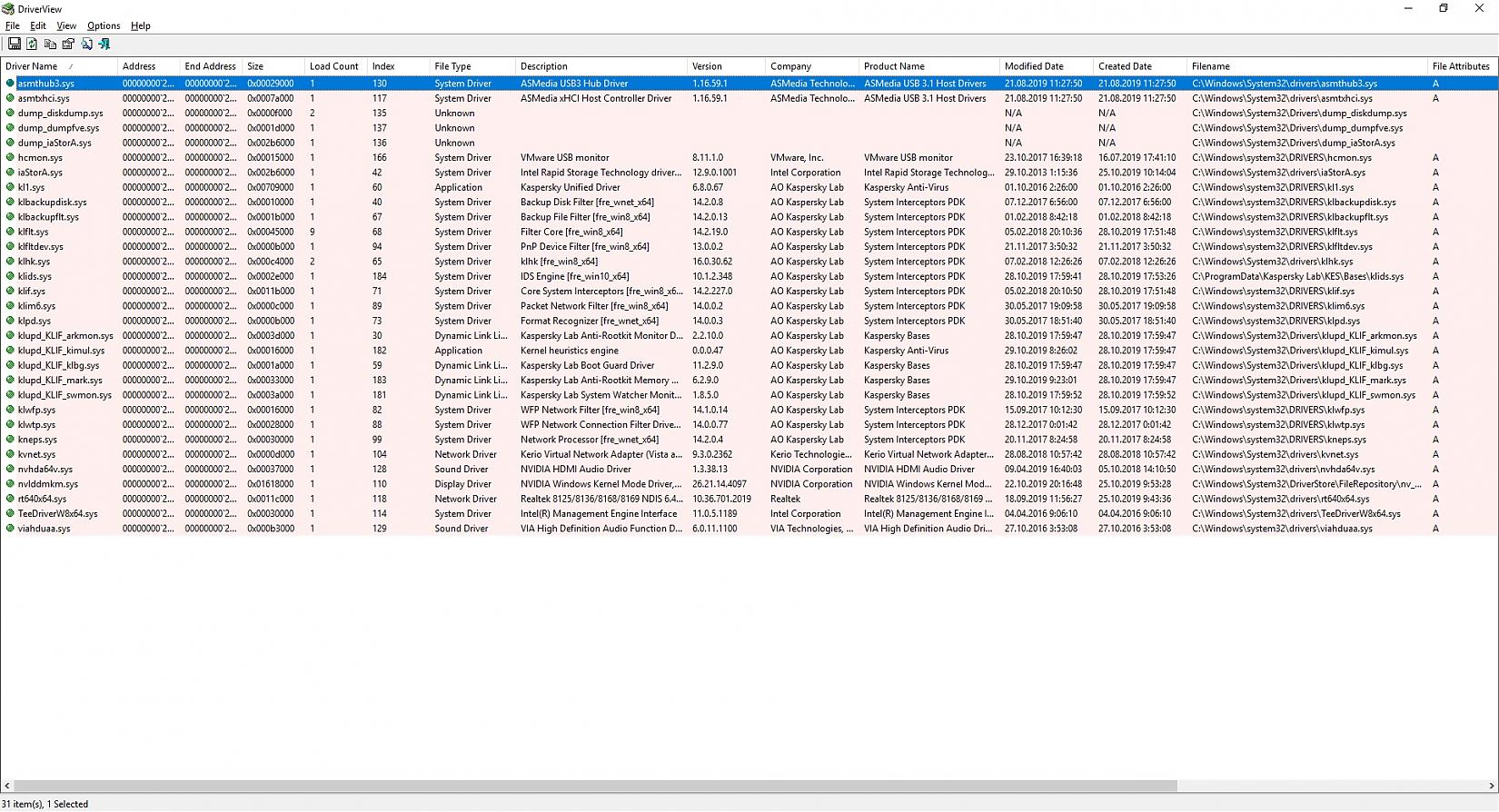Click the version cell '26.21.14.4097'
Image resolution: width=1499 pixels, height=812 pixels.
[x=720, y=484]
